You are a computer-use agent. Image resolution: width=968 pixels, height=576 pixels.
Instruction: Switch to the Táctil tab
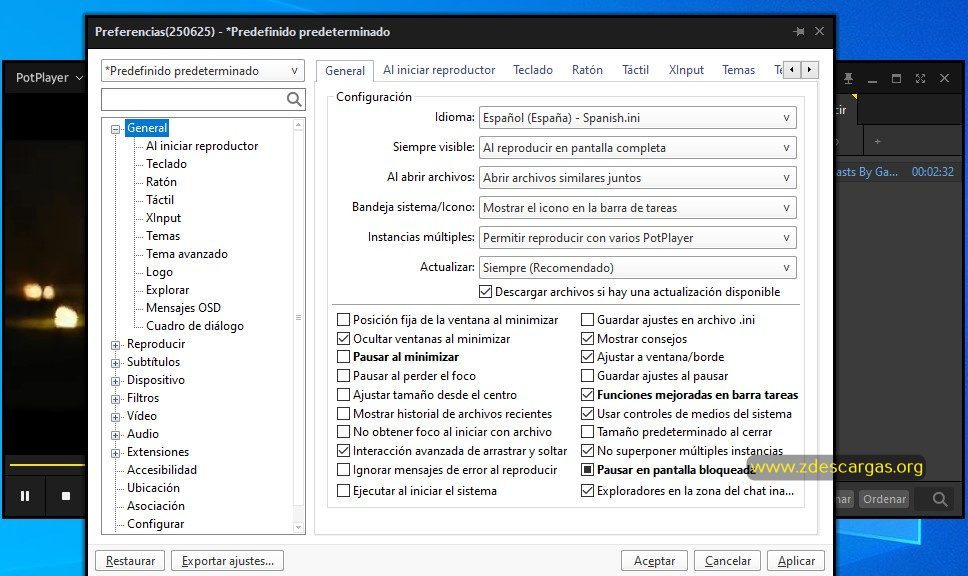635,70
